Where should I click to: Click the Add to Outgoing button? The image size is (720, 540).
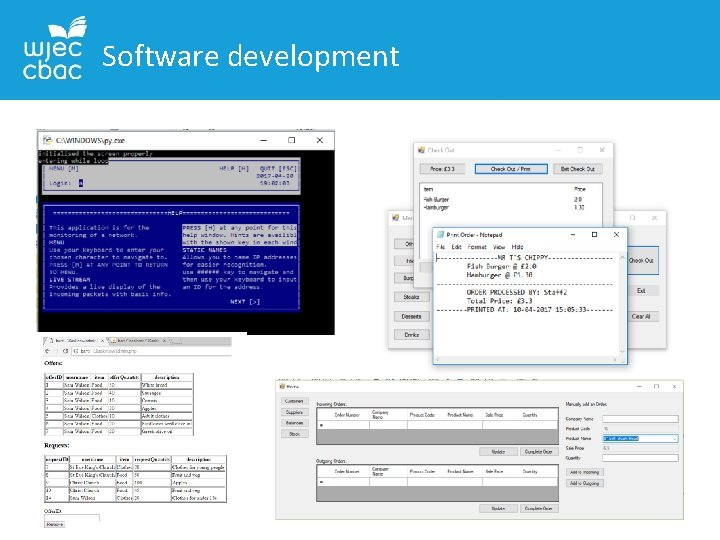pyautogui.click(x=585, y=483)
